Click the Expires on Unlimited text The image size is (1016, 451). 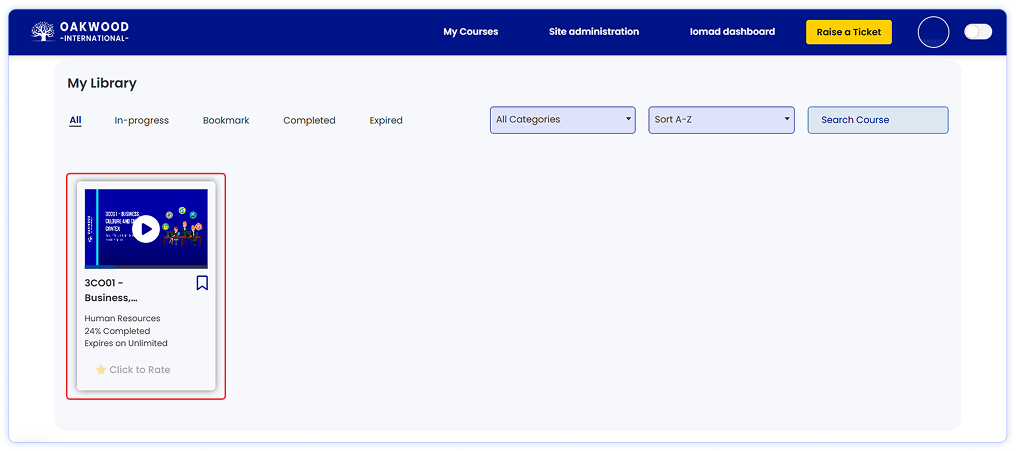126,343
